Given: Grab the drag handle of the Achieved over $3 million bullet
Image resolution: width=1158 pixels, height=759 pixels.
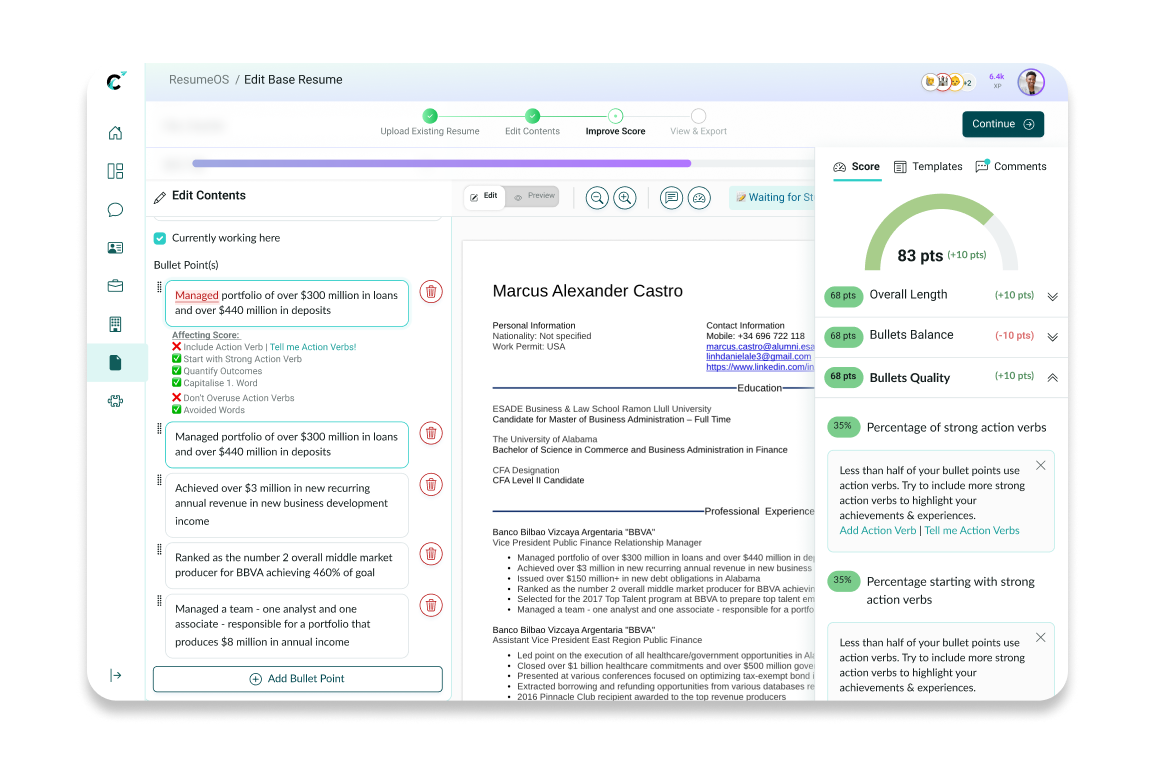Looking at the screenshot, I should (159, 481).
